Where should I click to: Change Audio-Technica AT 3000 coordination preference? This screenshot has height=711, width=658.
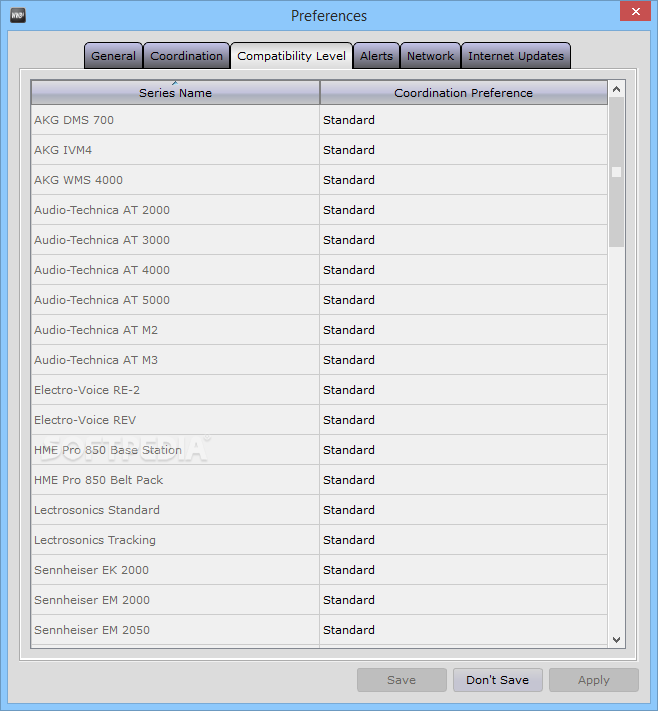click(x=463, y=240)
